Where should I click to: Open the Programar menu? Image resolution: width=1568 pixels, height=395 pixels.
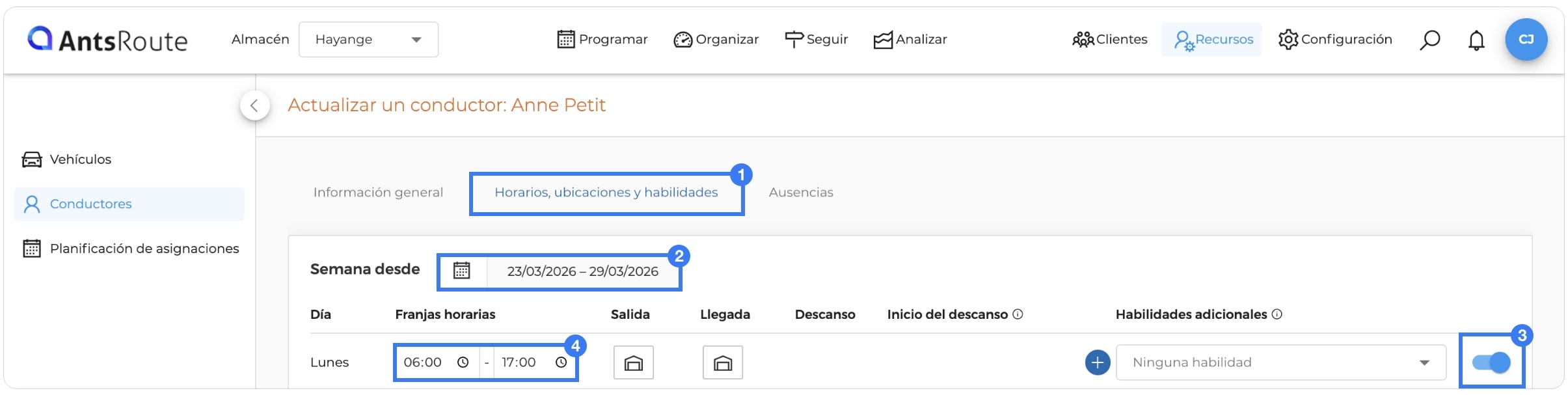pos(602,40)
